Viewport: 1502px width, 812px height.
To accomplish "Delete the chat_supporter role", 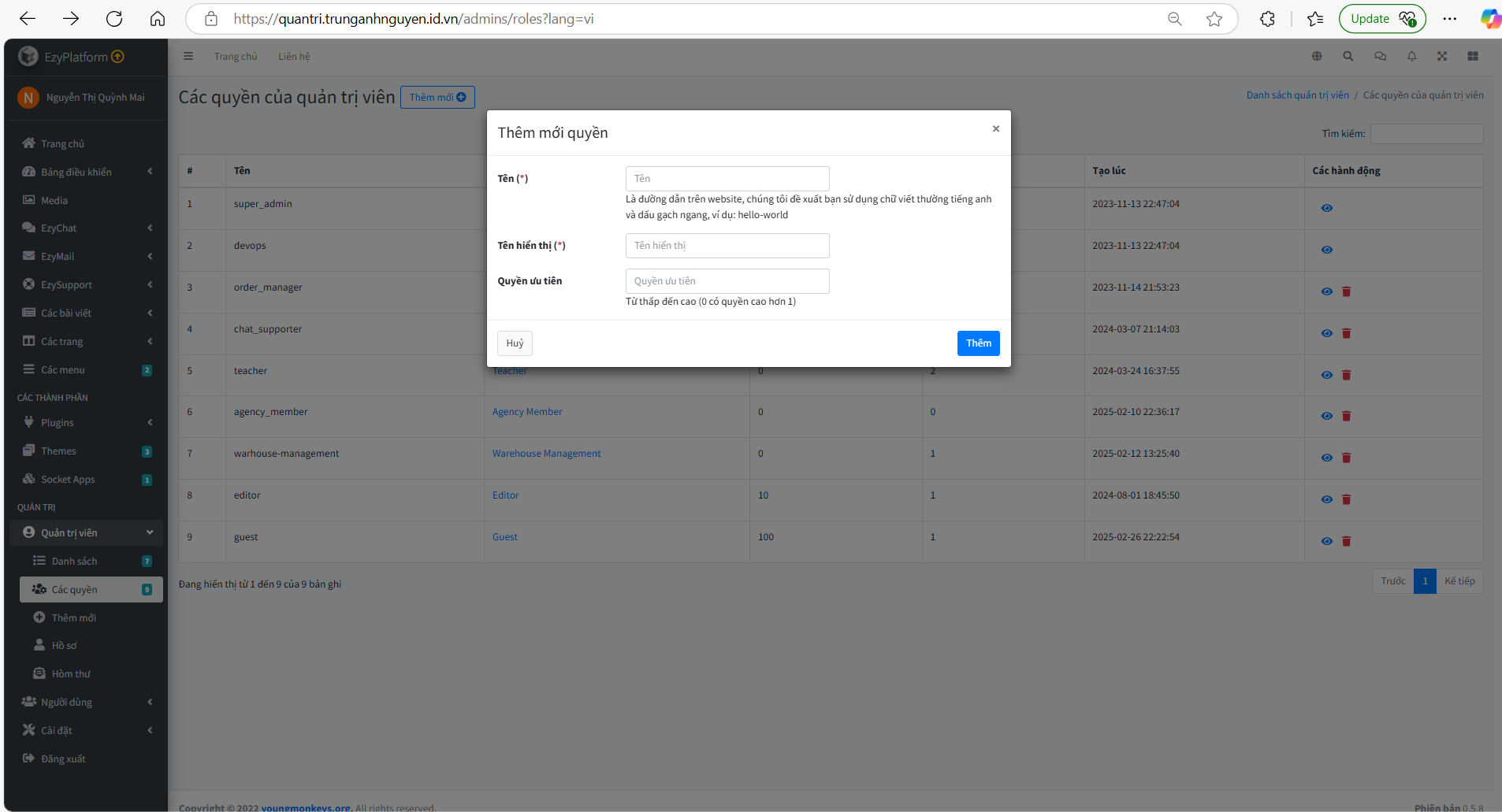I will tap(1347, 333).
